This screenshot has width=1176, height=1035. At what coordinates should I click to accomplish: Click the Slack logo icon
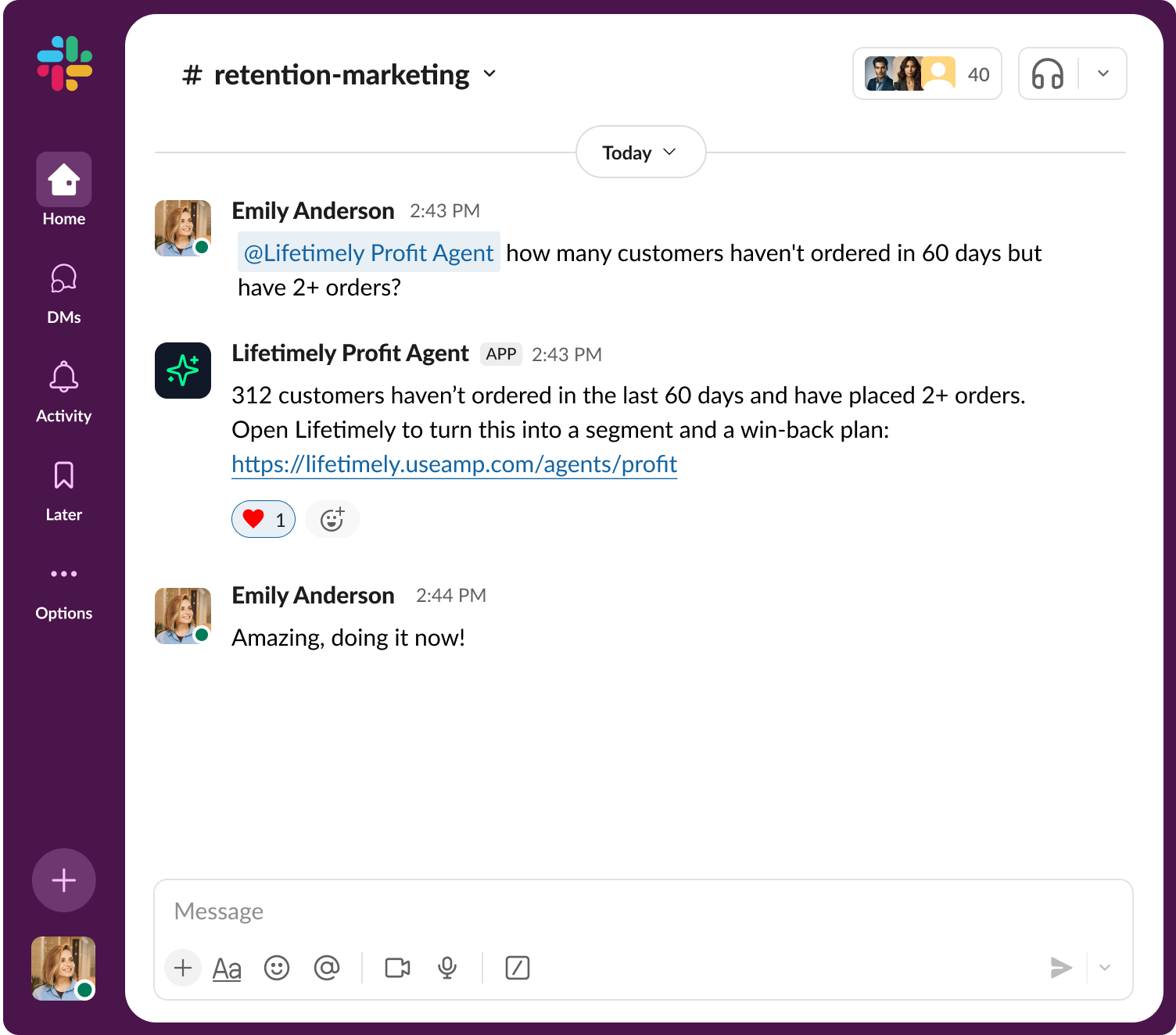[64, 63]
